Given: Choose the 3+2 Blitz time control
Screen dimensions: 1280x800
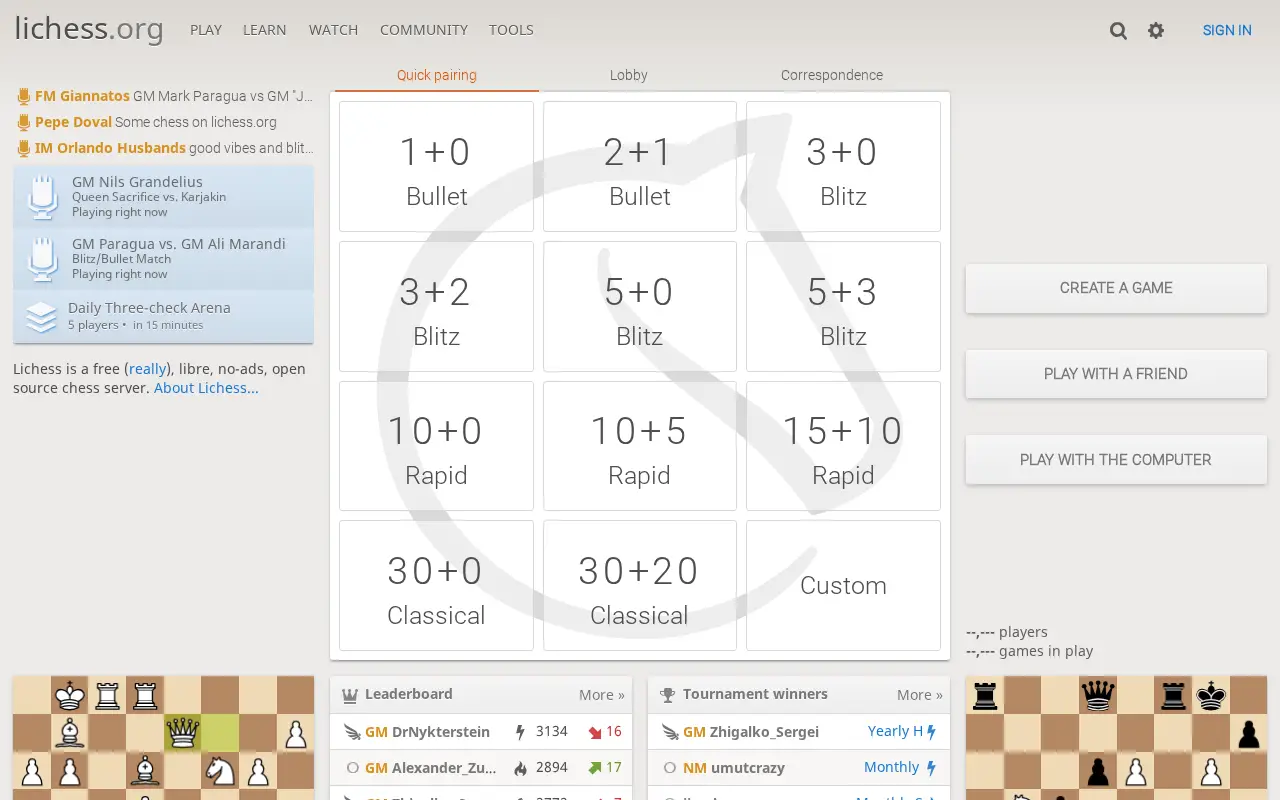Looking at the screenshot, I should [437, 306].
